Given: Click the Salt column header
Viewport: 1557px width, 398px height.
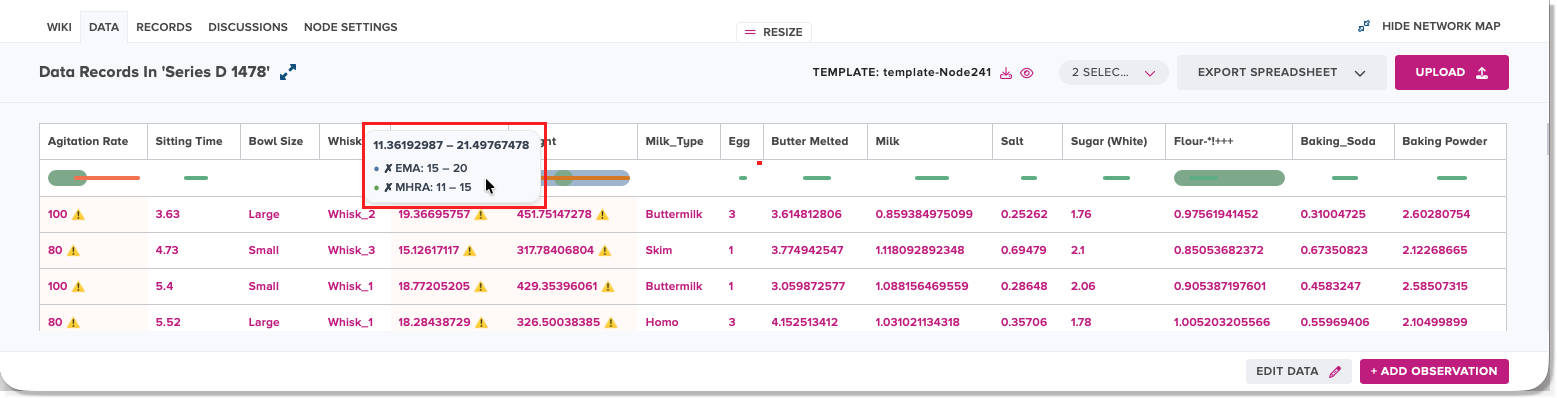Looking at the screenshot, I should tap(1027, 142).
